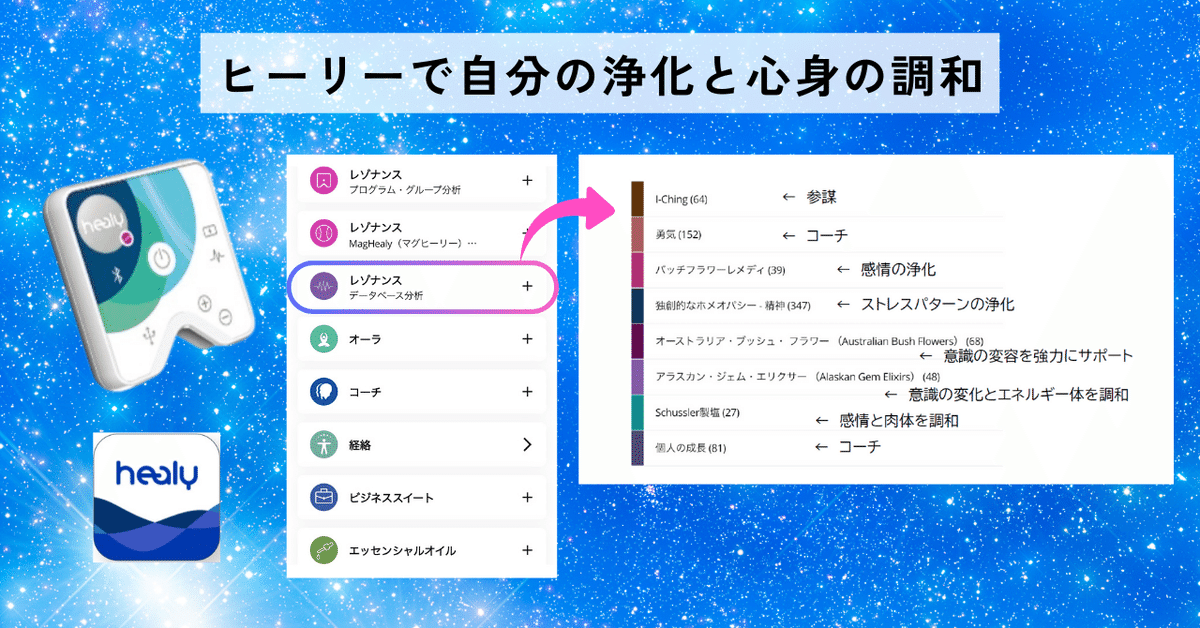Open the healy app icon
The width and height of the screenshot is (1200, 628).
[x=157, y=497]
